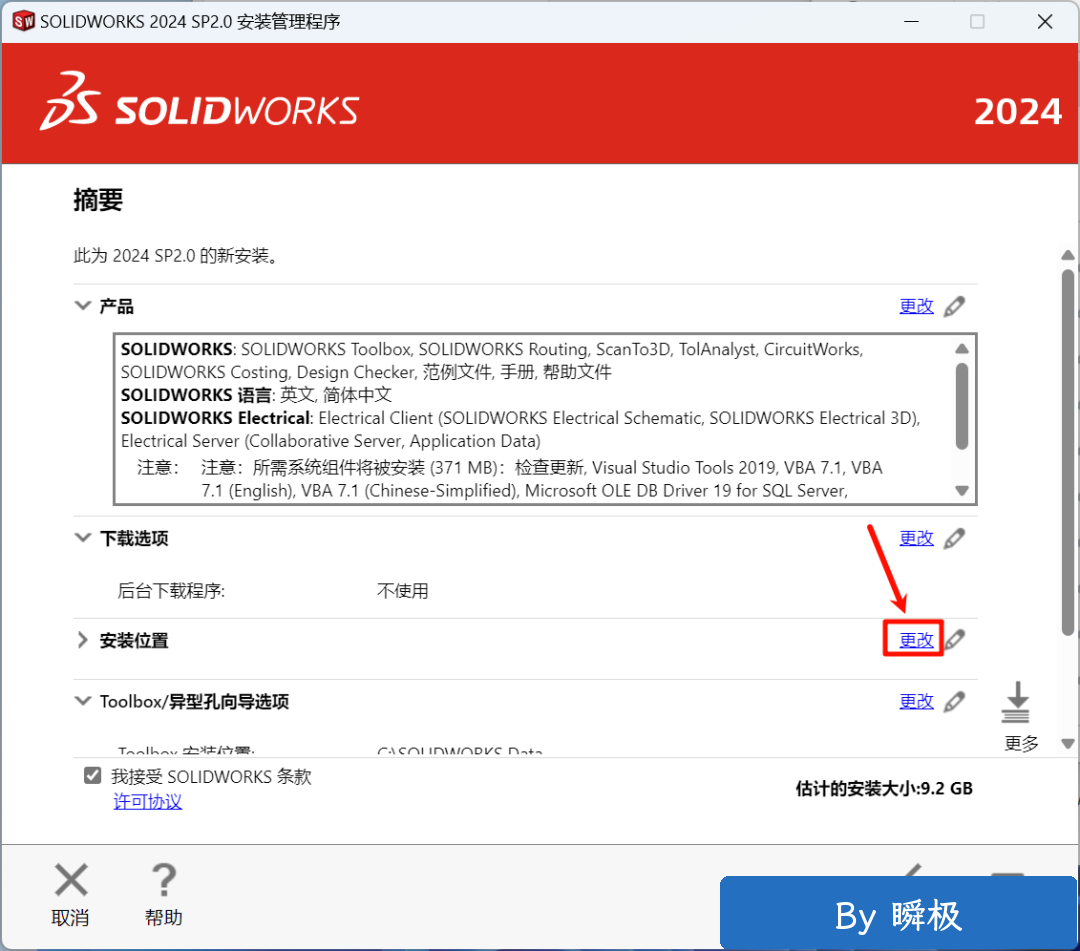1080x951 pixels.
Task: Click 更改 link for 安装位置
Action: pos(916,640)
